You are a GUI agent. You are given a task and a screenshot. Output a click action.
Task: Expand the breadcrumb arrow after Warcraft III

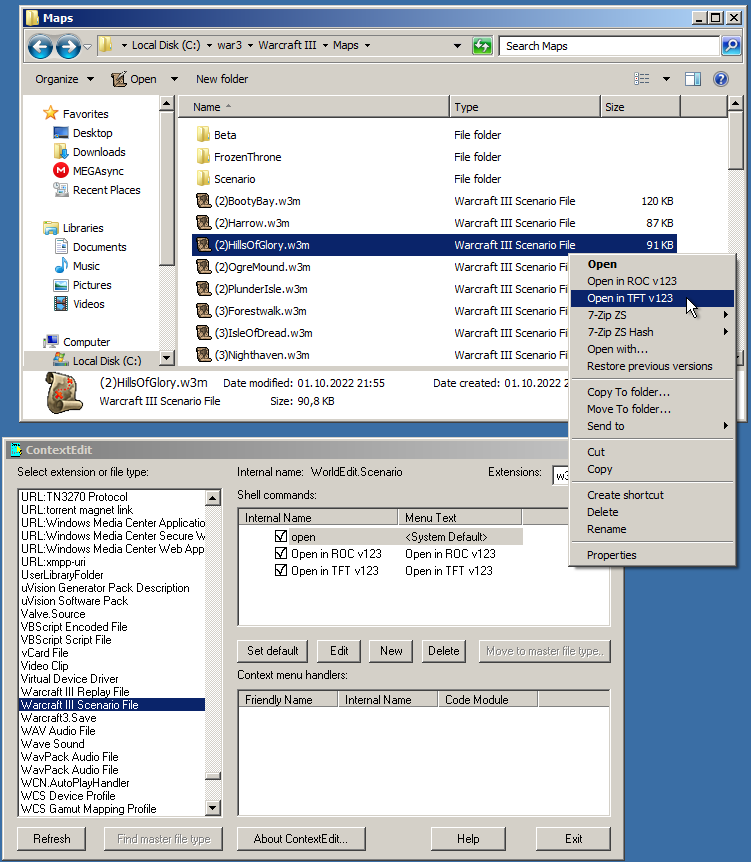click(x=325, y=46)
